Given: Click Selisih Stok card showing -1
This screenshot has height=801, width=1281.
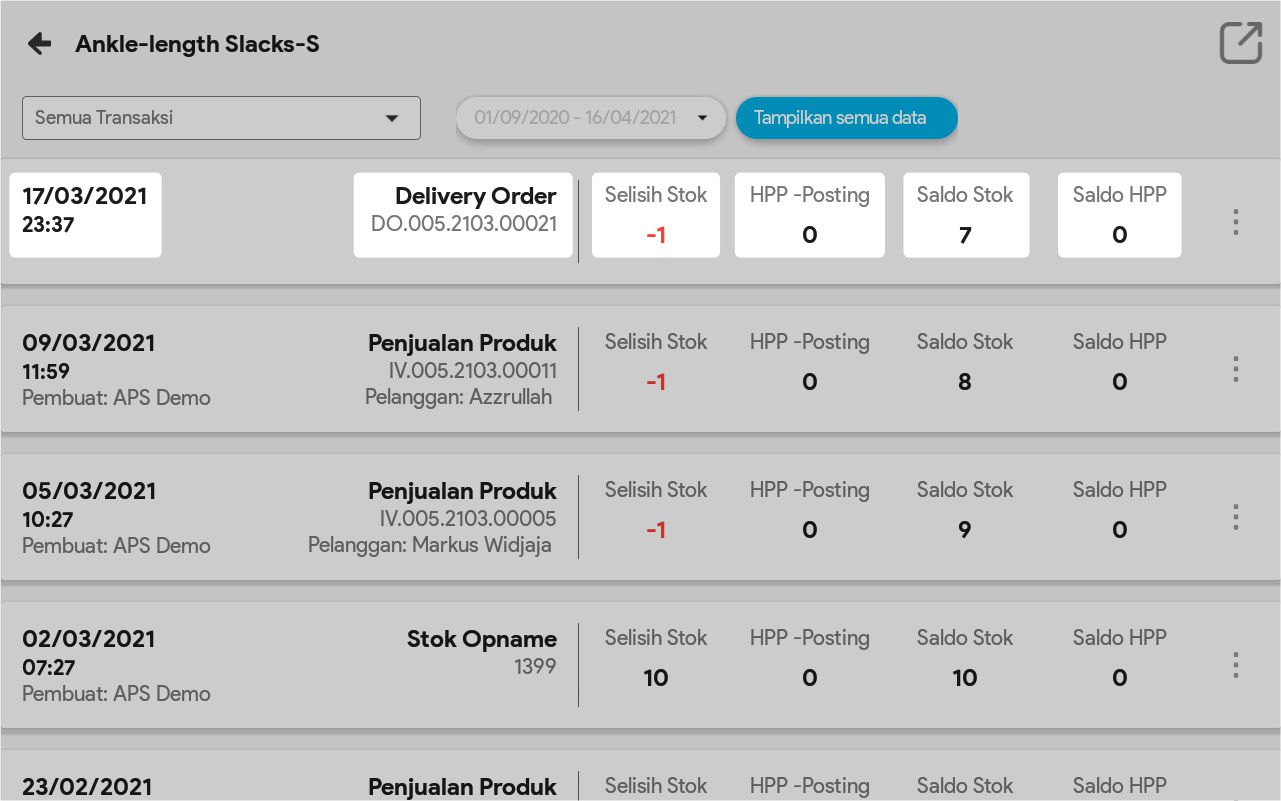Looking at the screenshot, I should tap(655, 215).
